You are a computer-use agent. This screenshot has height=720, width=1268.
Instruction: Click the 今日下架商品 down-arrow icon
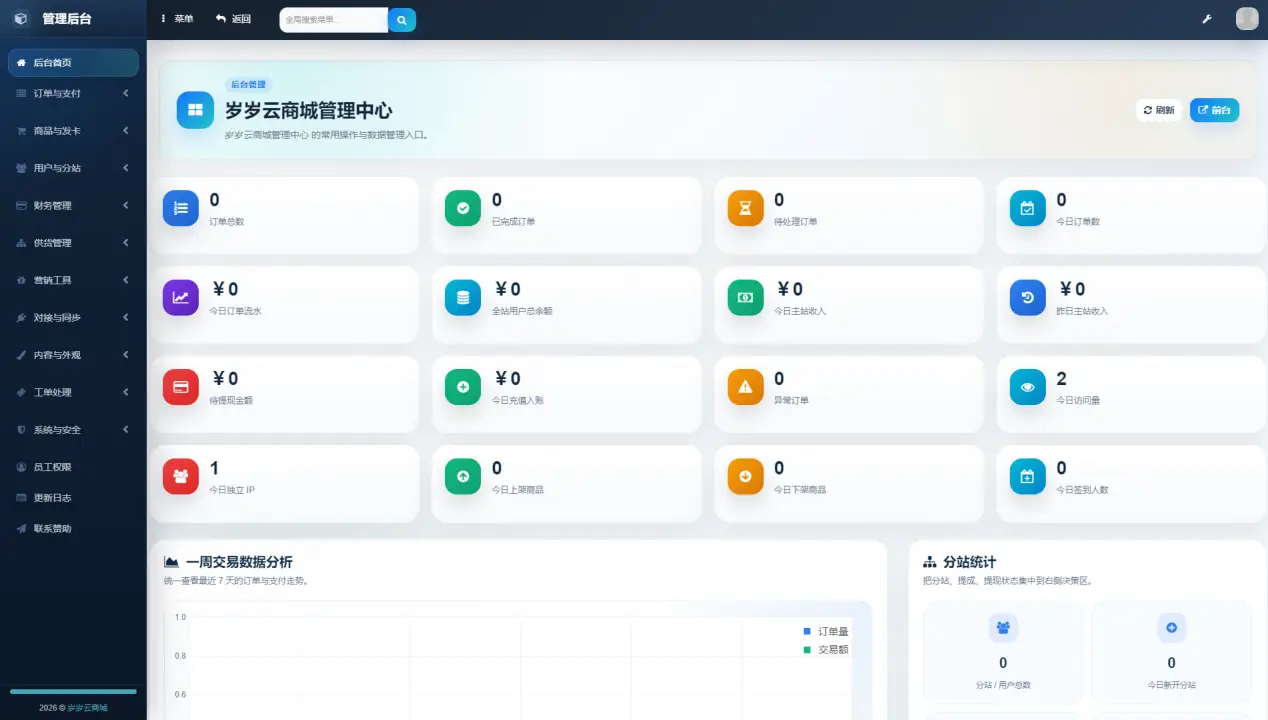point(746,476)
